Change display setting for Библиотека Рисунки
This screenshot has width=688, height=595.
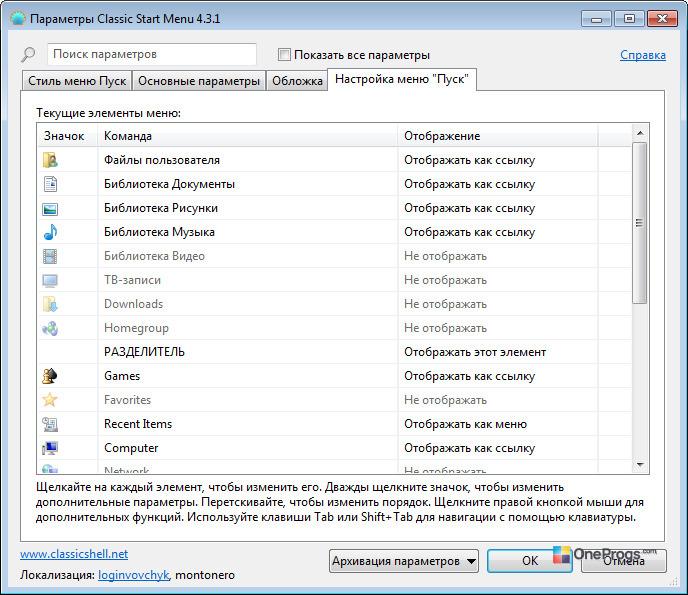click(469, 208)
